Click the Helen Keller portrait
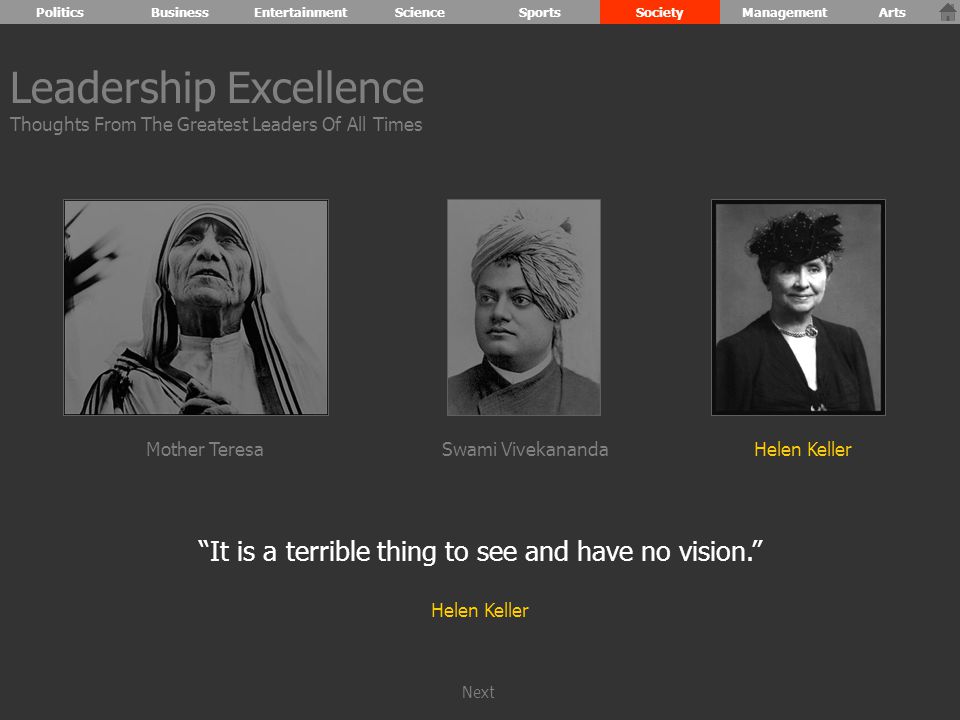The height and width of the screenshot is (720, 960). point(798,307)
